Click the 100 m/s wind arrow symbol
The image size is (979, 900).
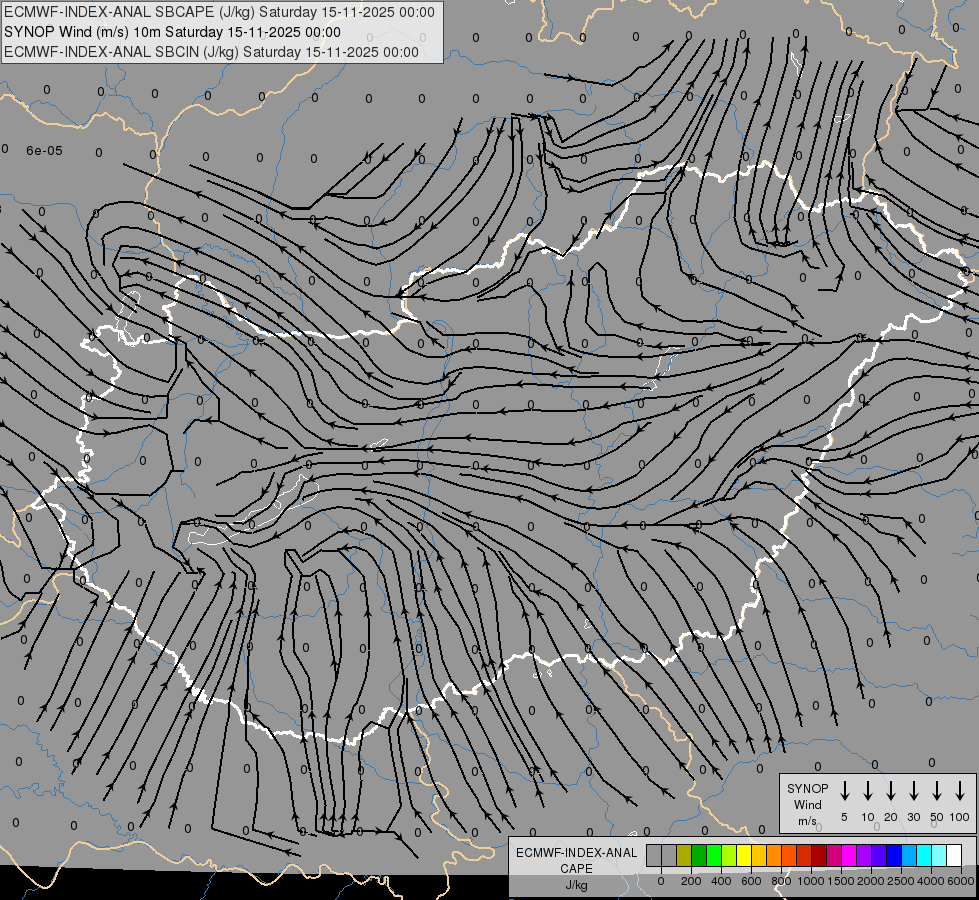pyautogui.click(x=960, y=791)
